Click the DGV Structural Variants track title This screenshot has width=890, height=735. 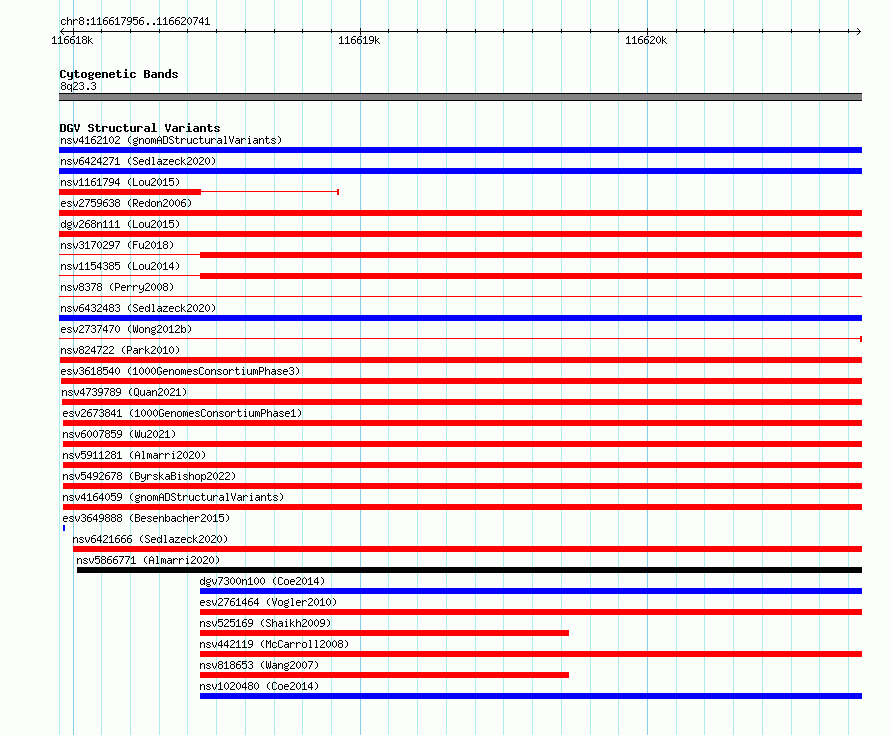140,128
